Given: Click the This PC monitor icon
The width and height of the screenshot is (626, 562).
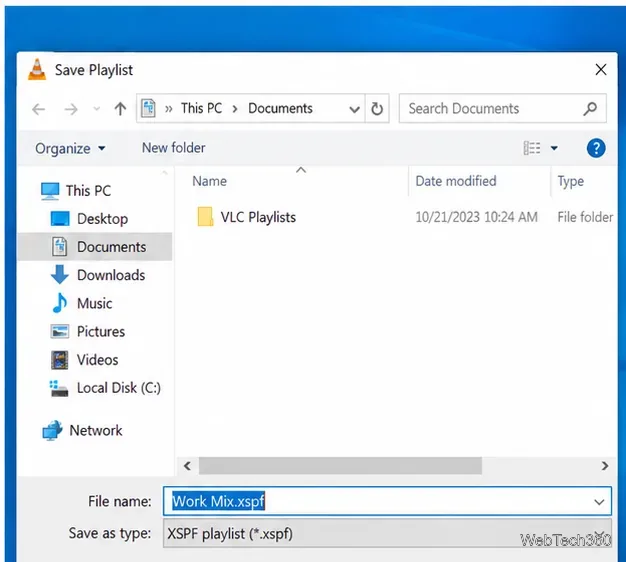Looking at the screenshot, I should pos(50,191).
